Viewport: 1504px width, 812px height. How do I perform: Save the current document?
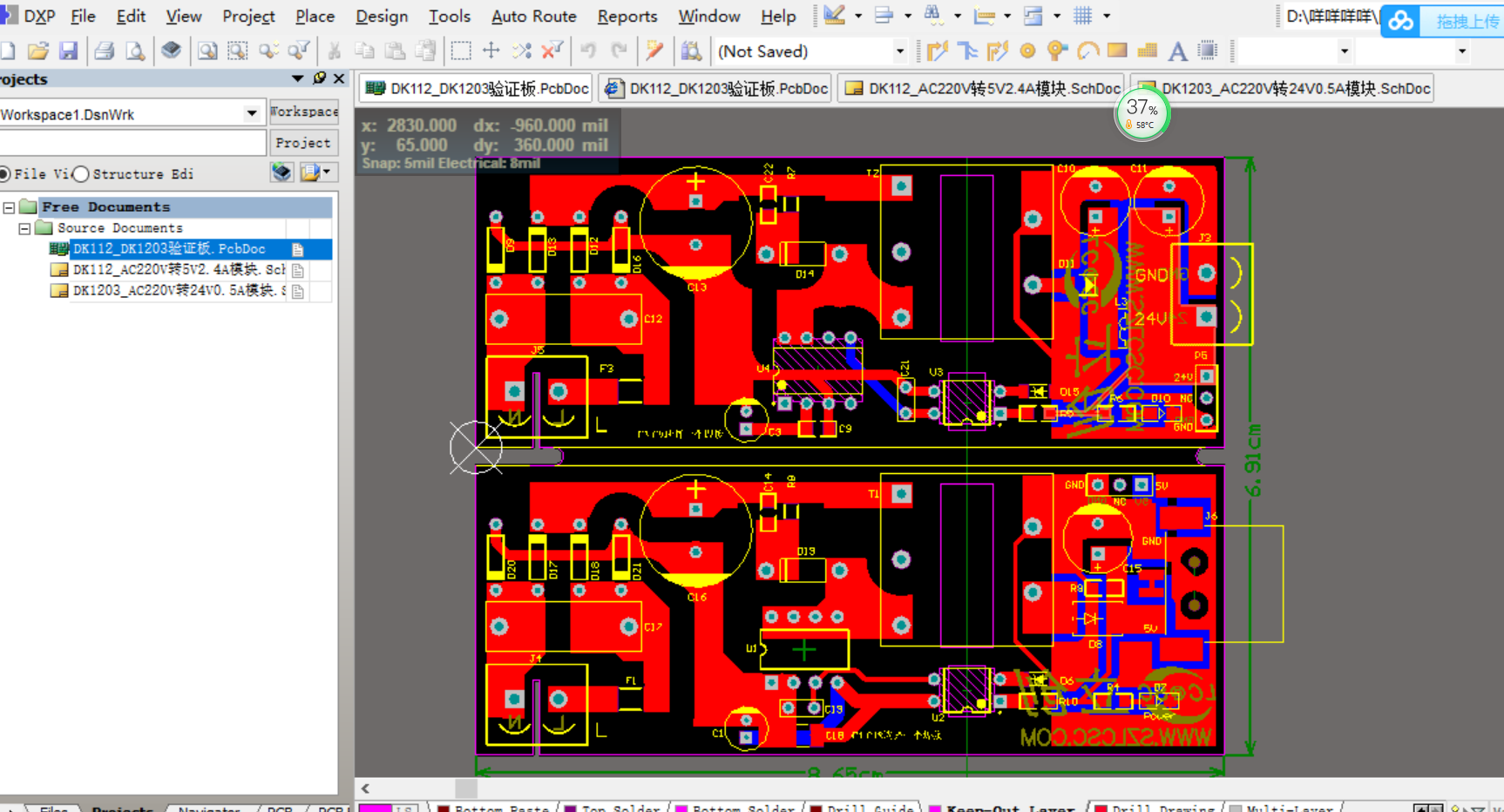pyautogui.click(x=68, y=51)
